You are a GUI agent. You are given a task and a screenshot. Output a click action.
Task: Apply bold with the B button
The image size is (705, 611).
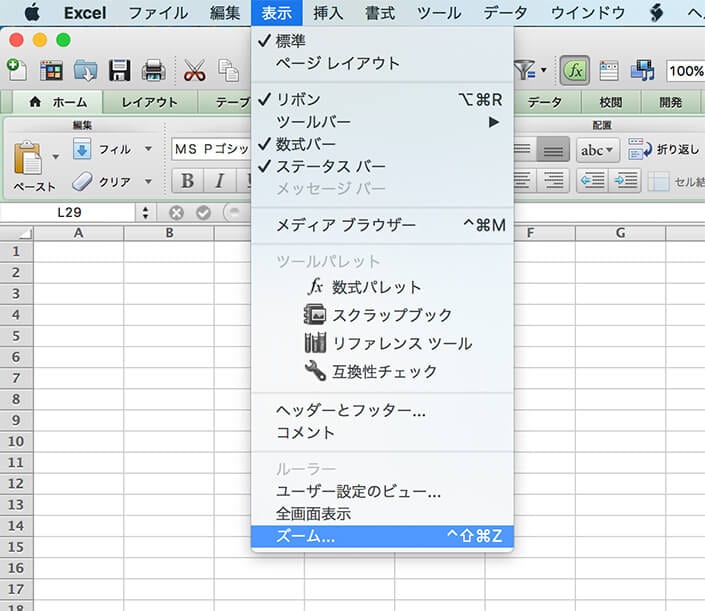click(x=187, y=181)
